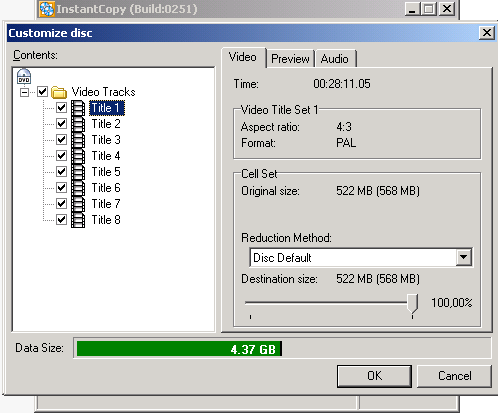Select Title 4 in the contents tree
Image resolution: width=498 pixels, height=413 pixels.
click(106, 156)
